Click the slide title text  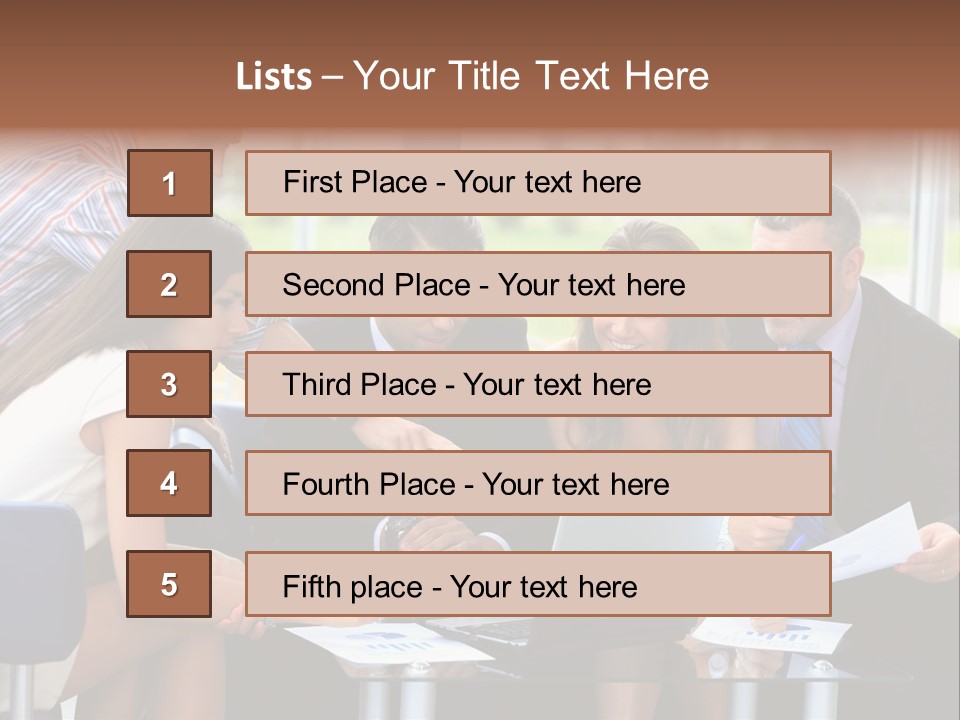473,76
